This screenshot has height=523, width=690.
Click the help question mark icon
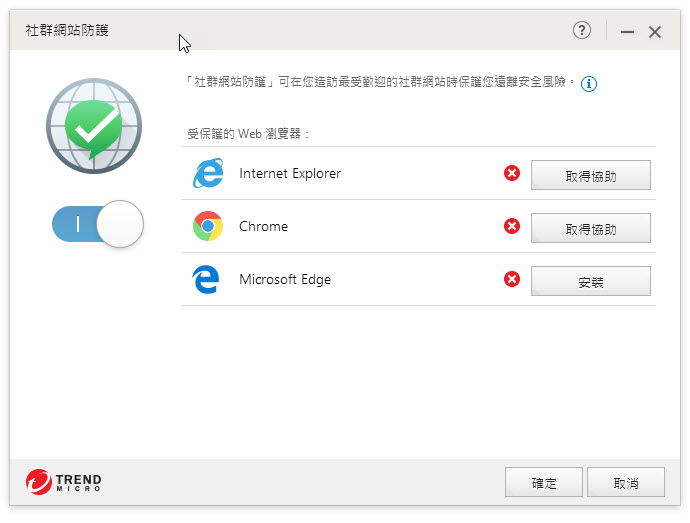tap(582, 31)
